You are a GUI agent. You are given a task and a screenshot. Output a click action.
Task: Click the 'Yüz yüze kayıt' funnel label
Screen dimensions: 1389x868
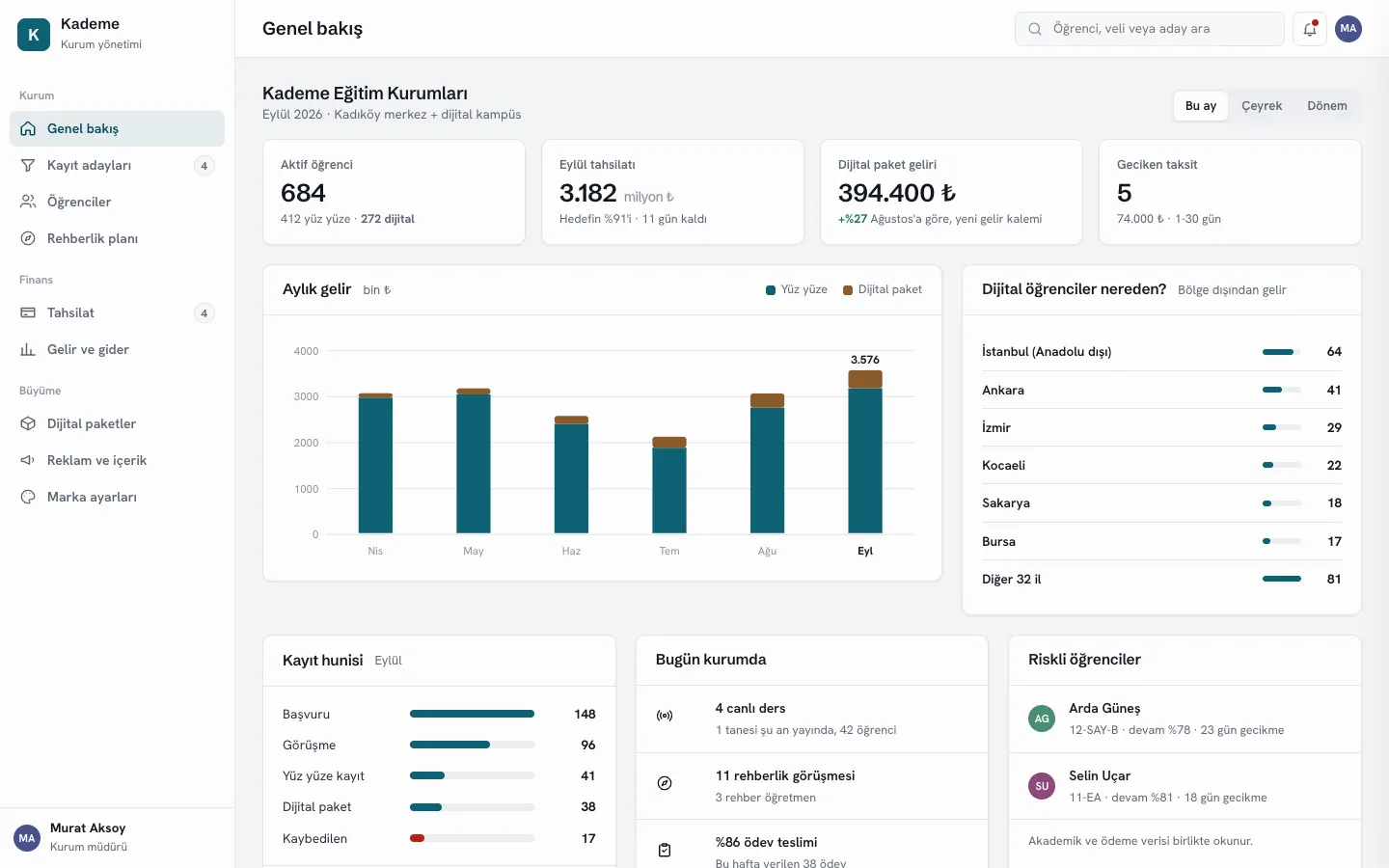pyautogui.click(x=323, y=775)
